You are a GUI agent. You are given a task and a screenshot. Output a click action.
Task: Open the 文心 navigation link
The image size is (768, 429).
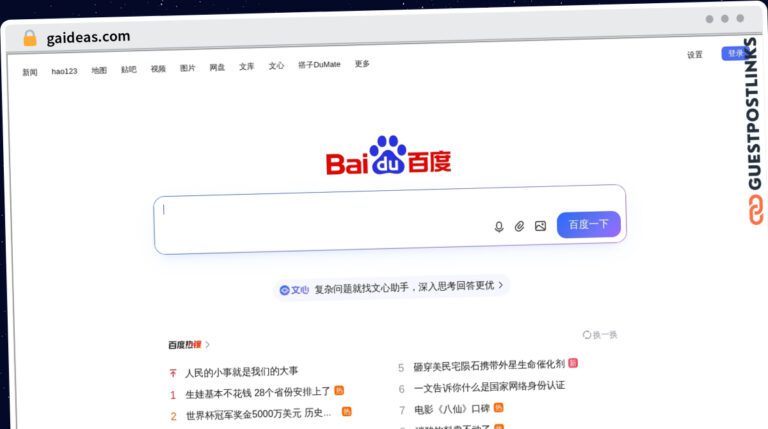tap(276, 66)
